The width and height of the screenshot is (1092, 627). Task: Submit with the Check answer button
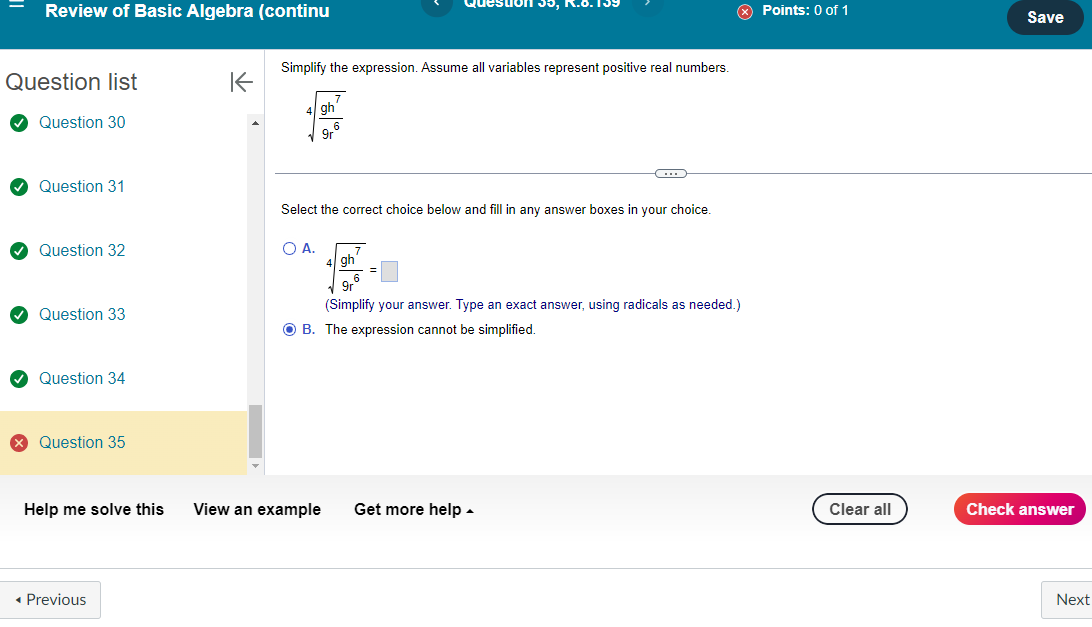point(1019,509)
